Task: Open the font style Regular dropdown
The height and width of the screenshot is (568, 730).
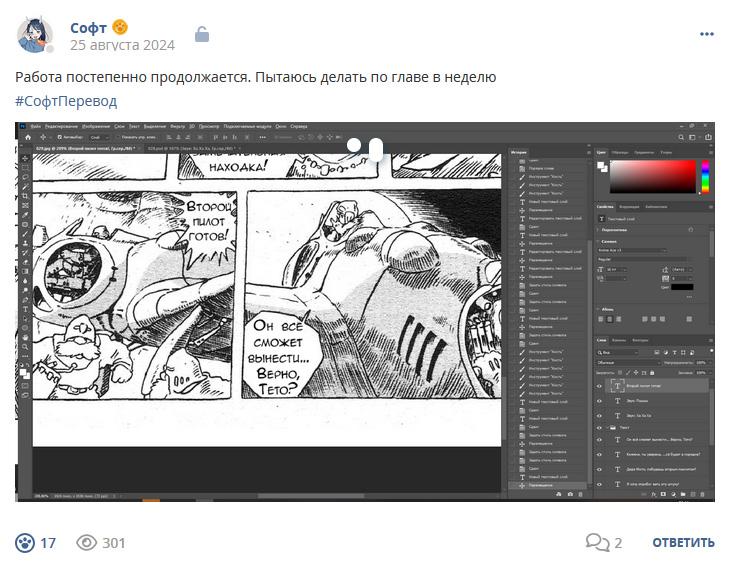Action: click(x=642, y=259)
